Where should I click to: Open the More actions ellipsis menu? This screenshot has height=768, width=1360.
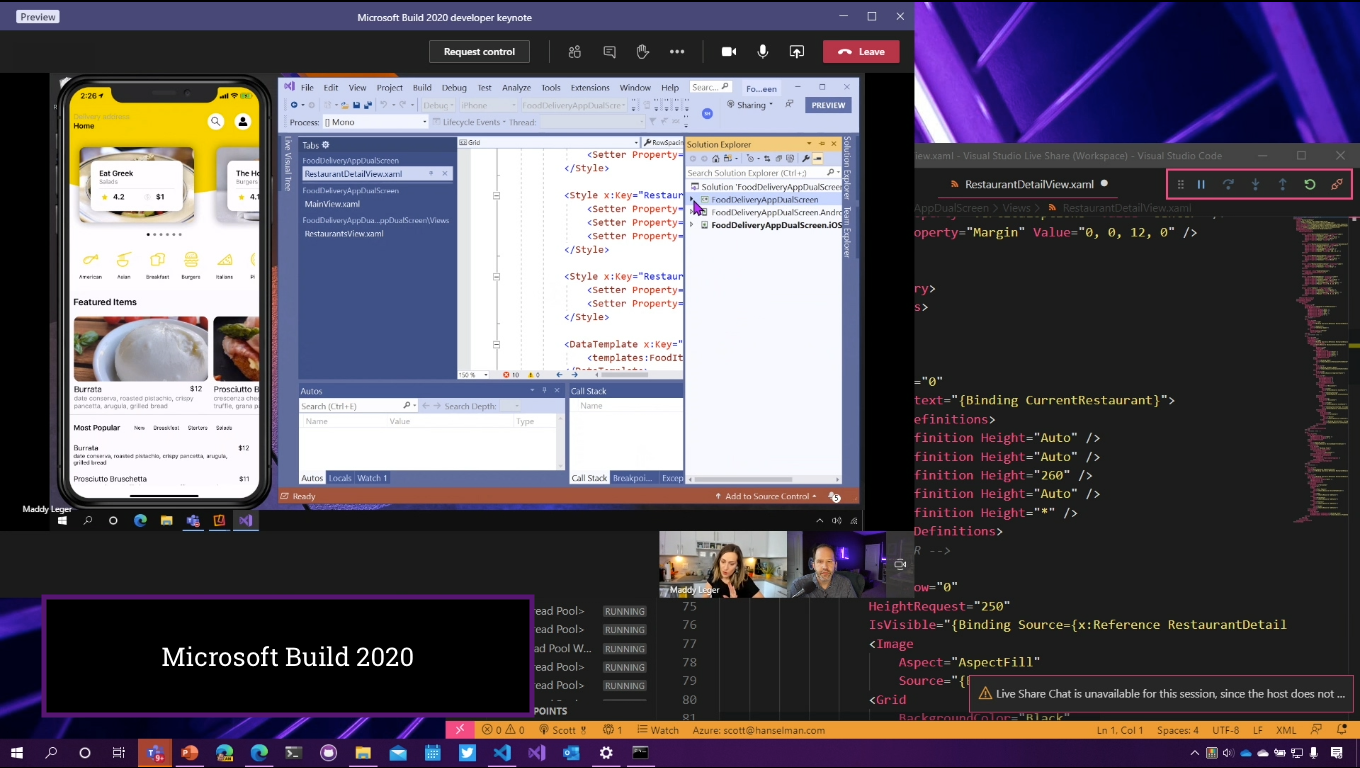pos(677,52)
